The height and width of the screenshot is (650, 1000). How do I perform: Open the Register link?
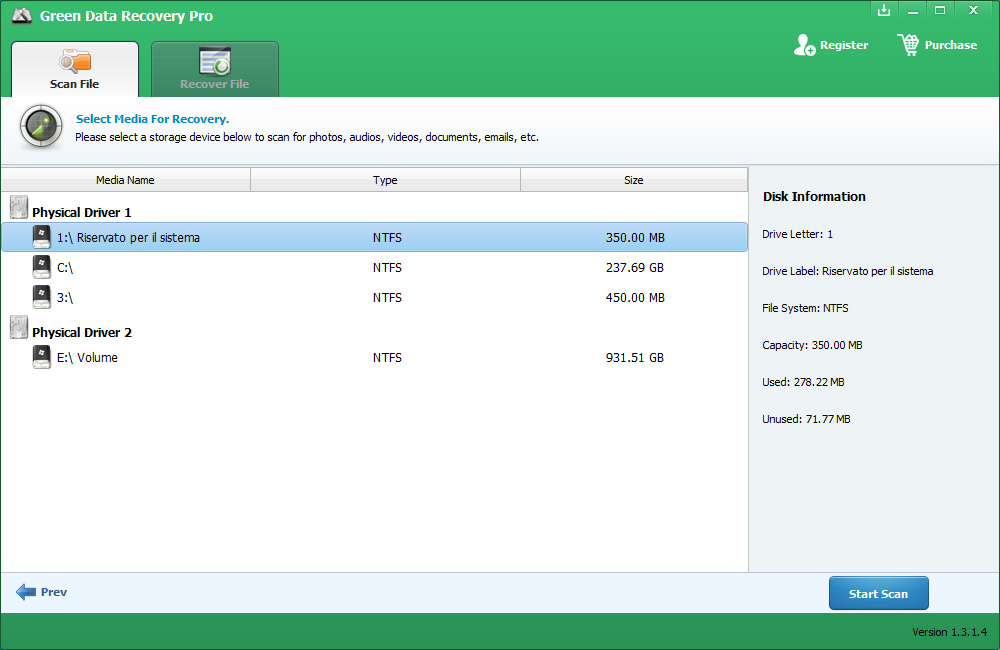(843, 45)
